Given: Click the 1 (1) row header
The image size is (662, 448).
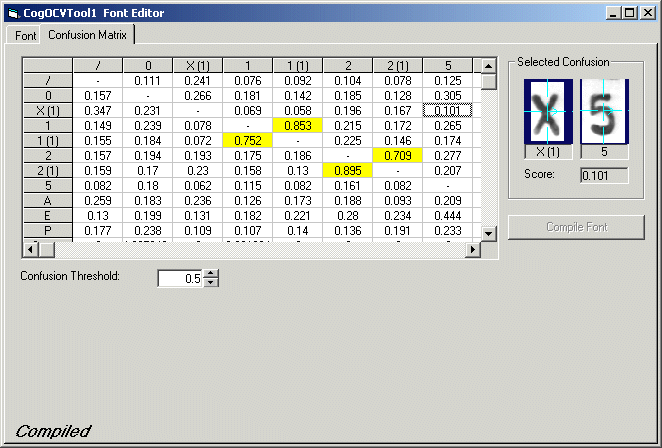Looking at the screenshot, I should [x=48, y=141].
